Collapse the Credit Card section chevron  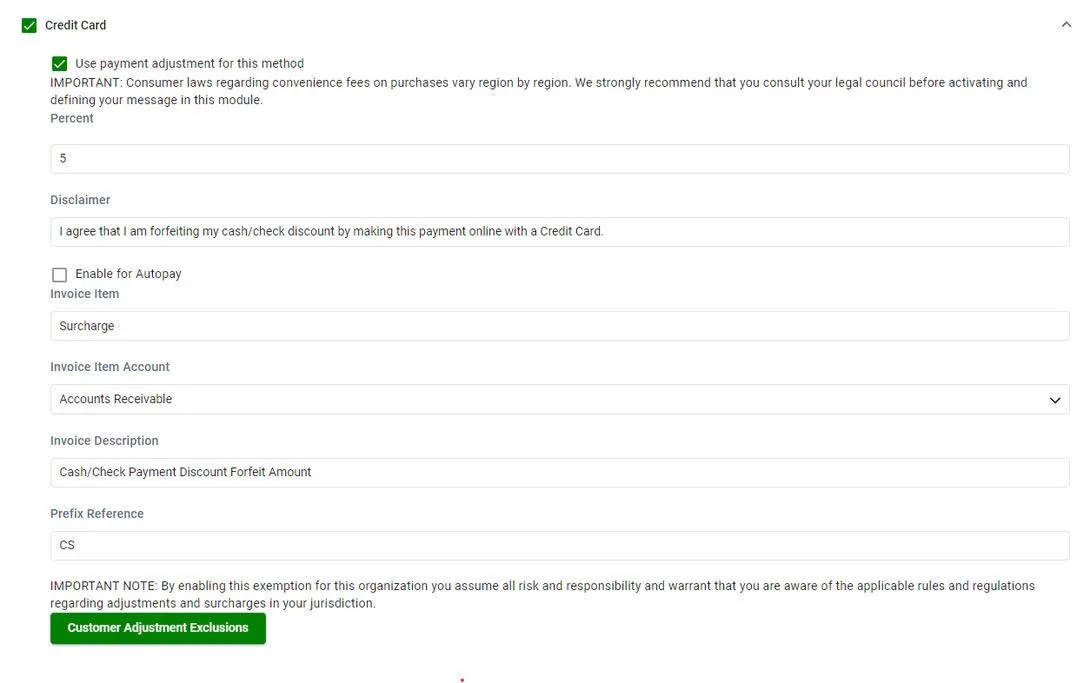coord(1065,25)
